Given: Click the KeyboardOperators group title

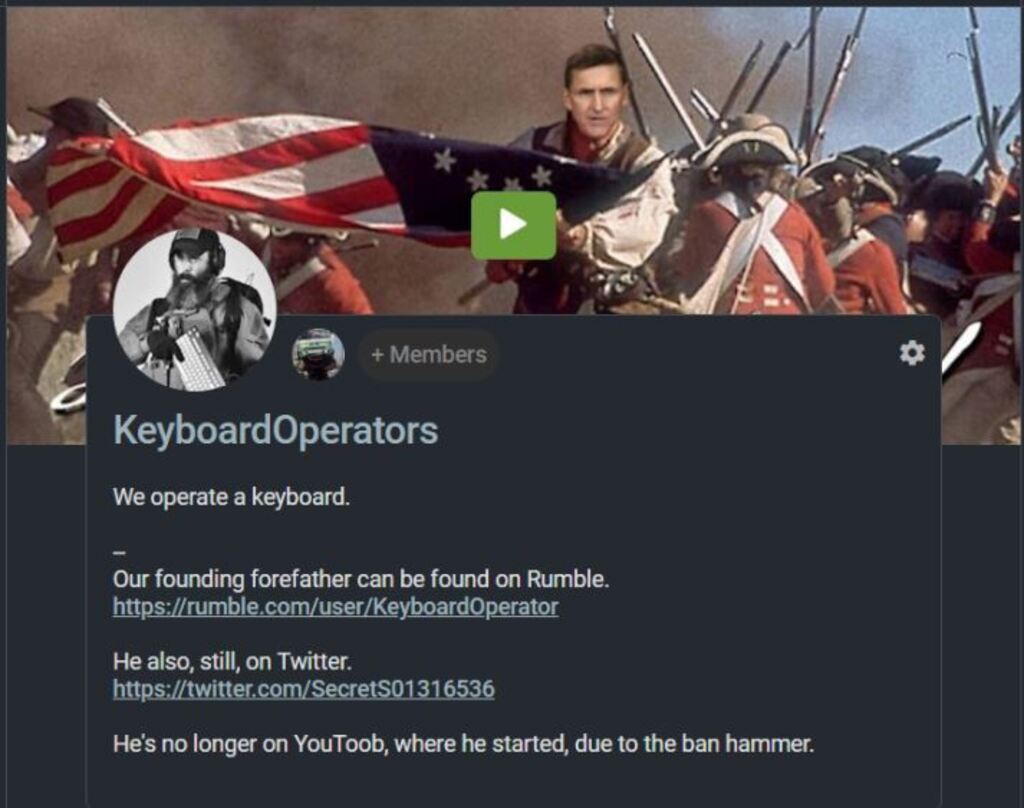Looking at the screenshot, I should click(x=276, y=431).
